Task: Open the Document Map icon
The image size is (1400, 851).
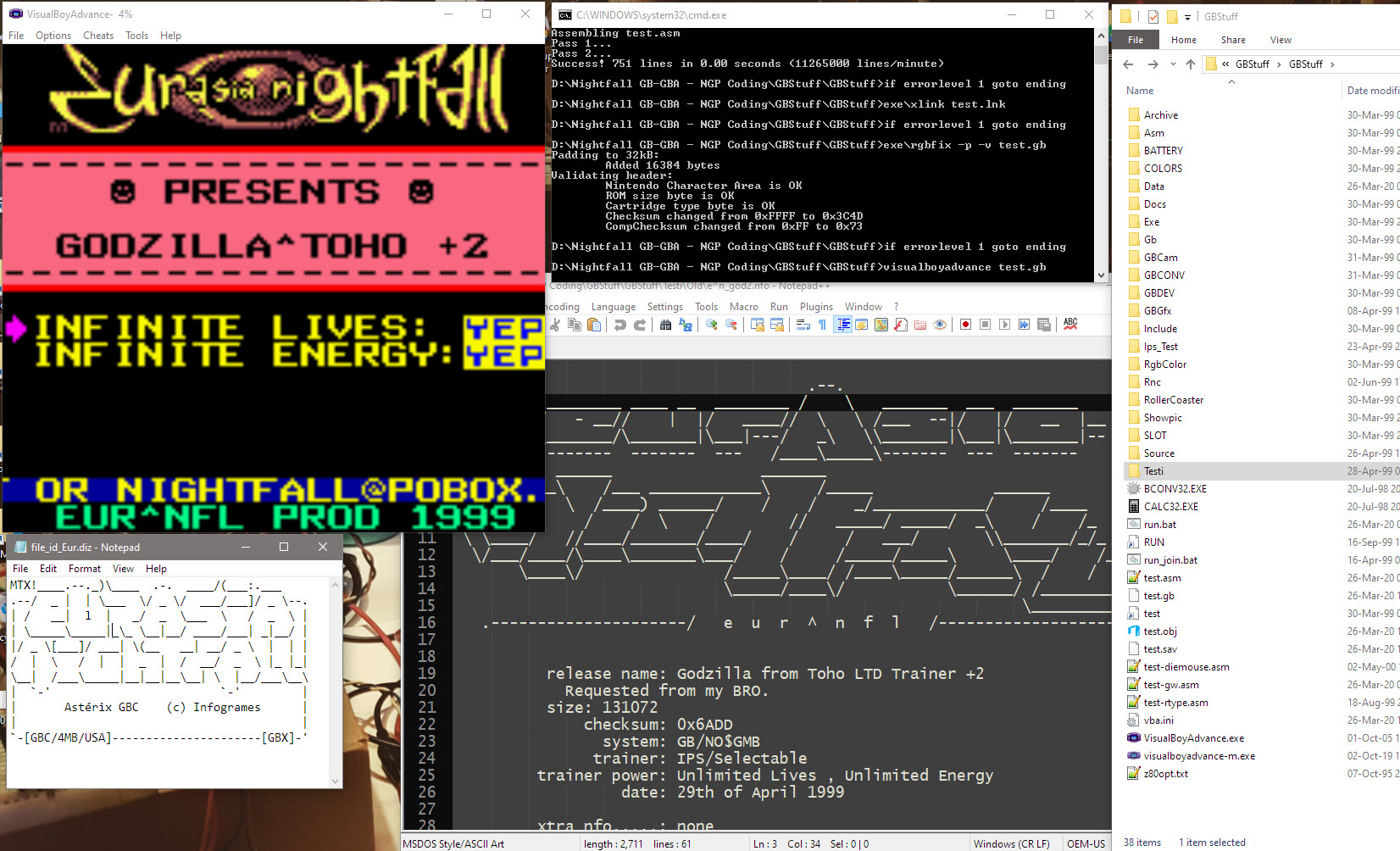Action: 881,325
